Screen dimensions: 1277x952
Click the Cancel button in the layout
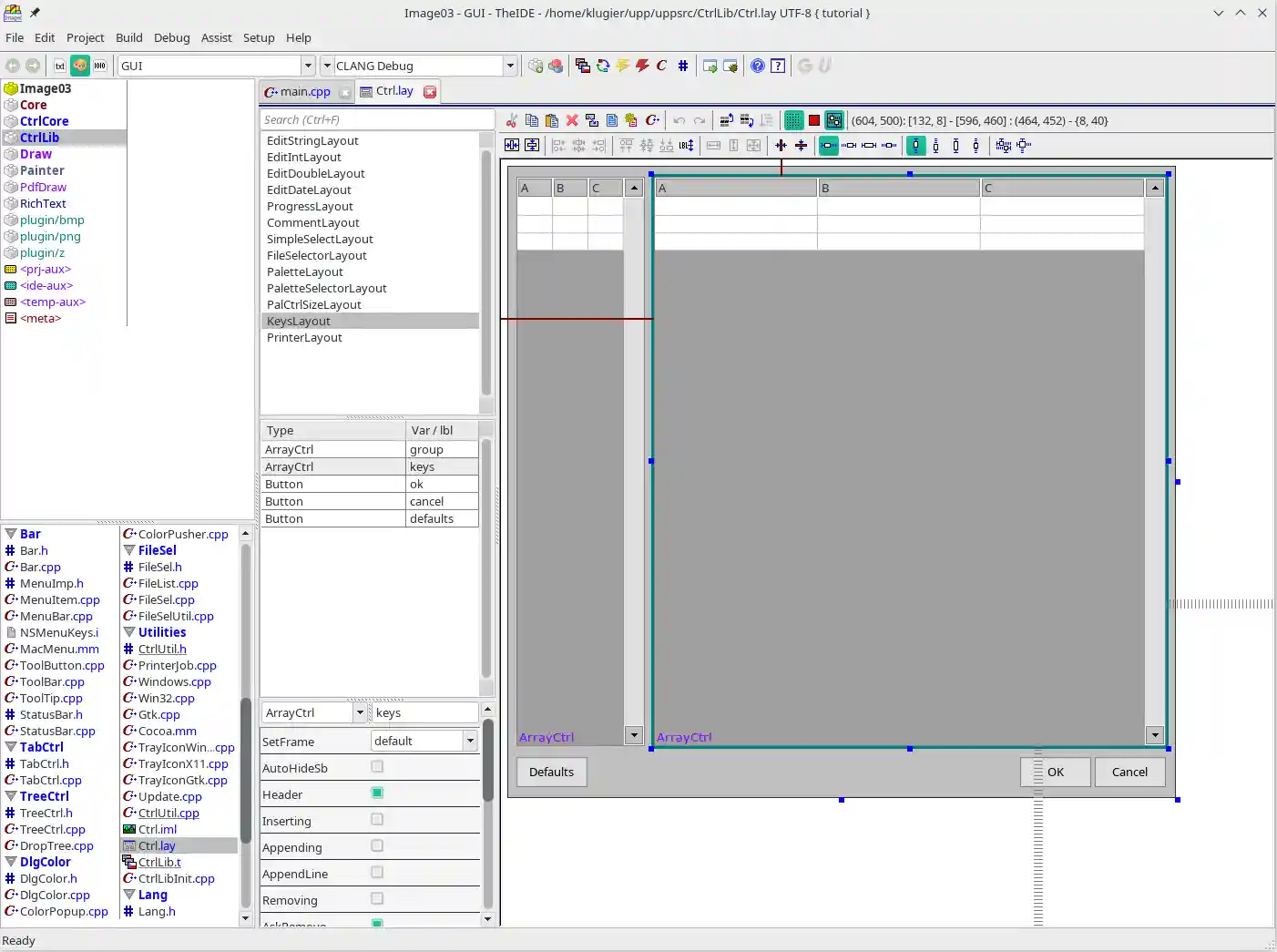1129,772
